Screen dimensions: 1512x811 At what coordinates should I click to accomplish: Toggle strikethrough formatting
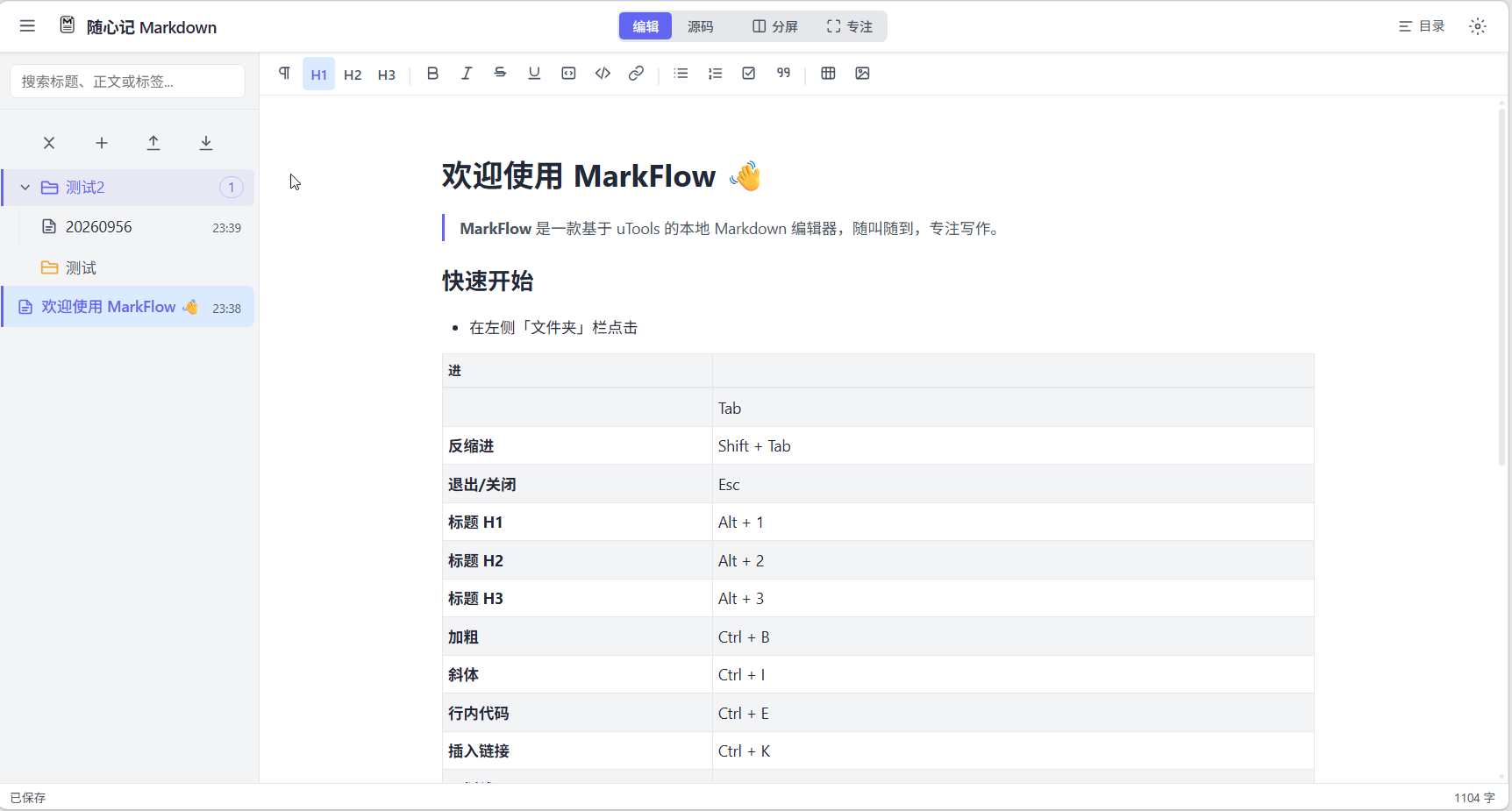click(x=500, y=74)
